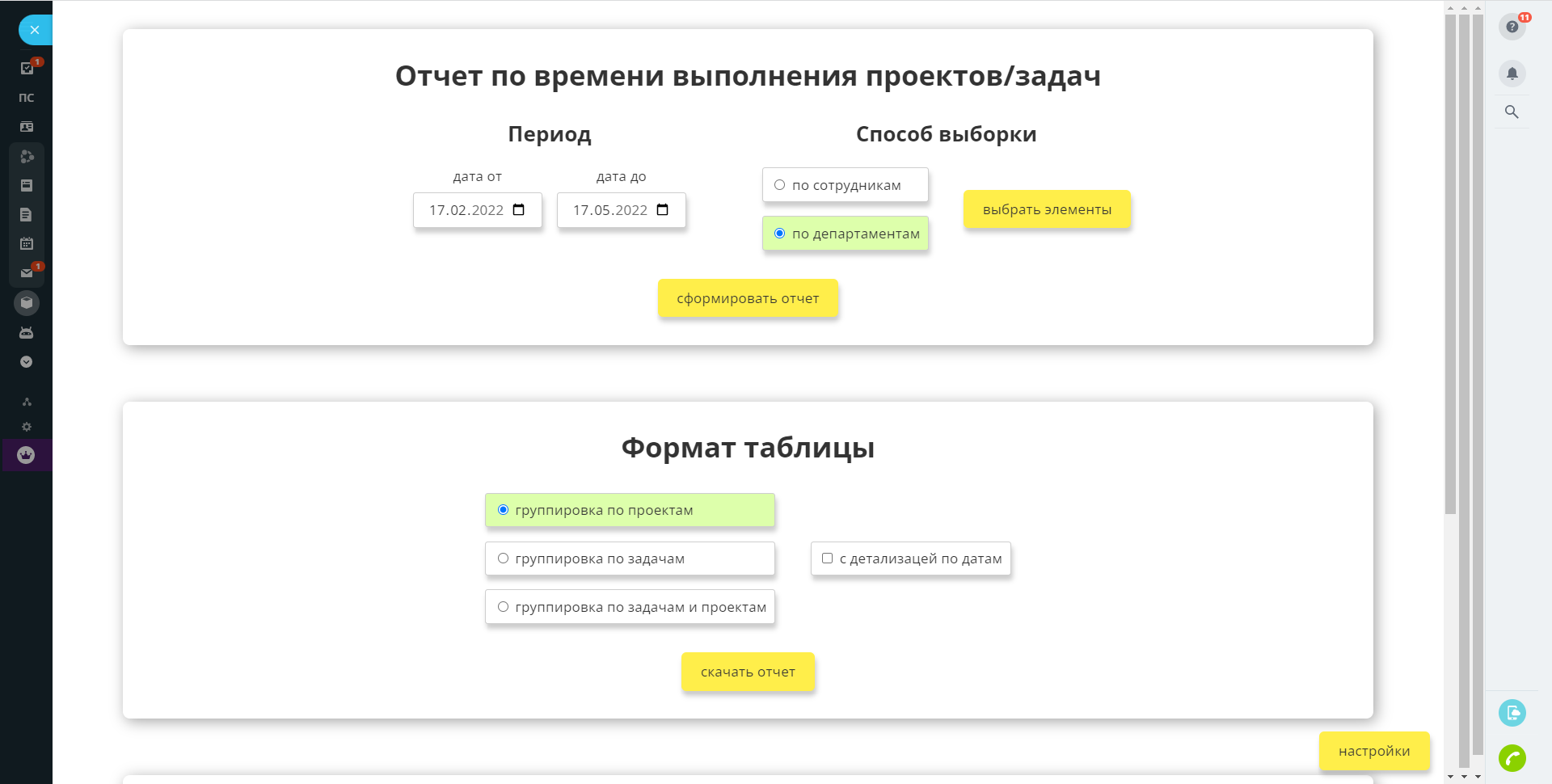Viewport: 1552px width, 784px height.
Task: Close the sidebar with the blue X button
Action: click(34, 30)
